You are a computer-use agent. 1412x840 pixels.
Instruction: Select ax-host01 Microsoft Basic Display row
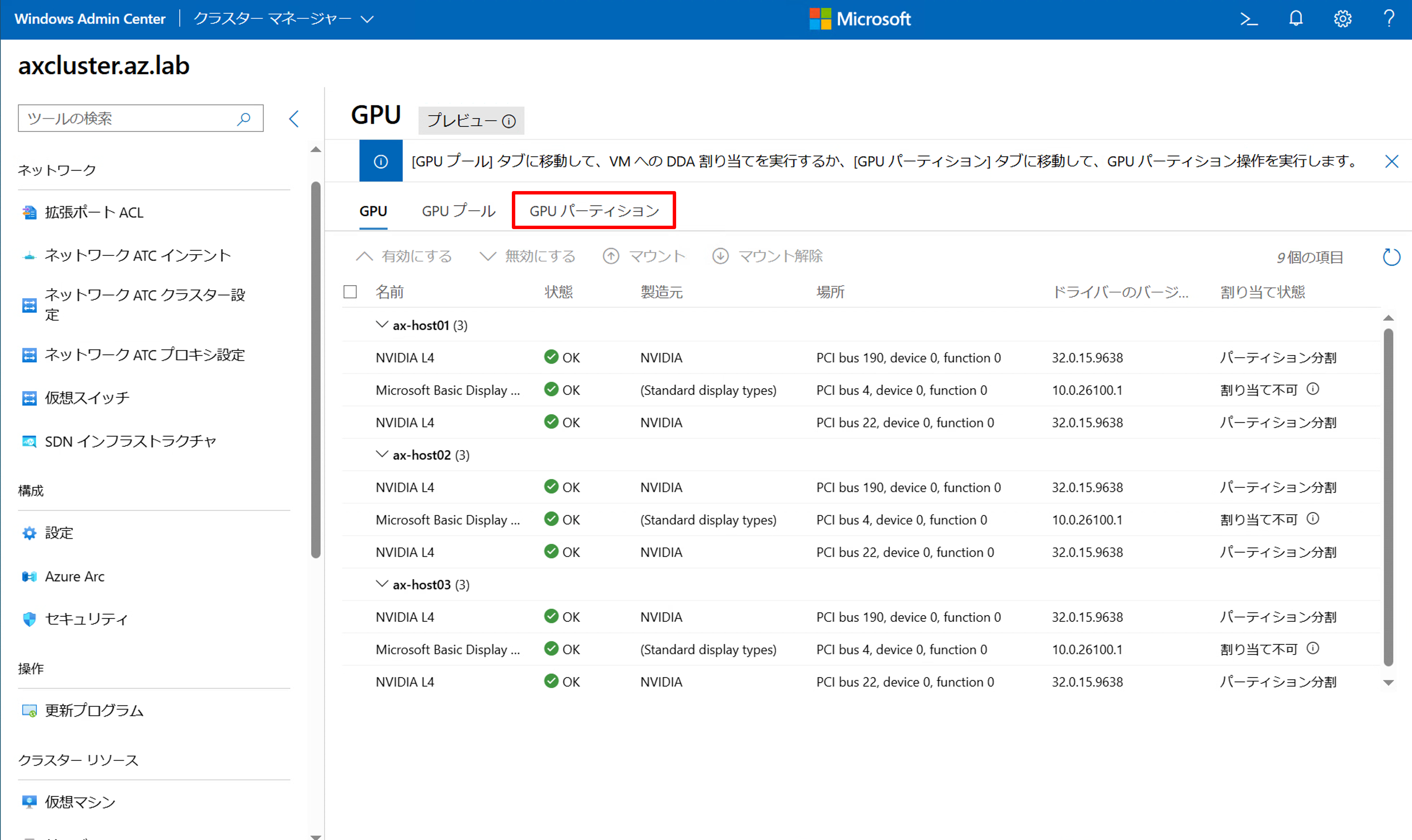click(861, 390)
